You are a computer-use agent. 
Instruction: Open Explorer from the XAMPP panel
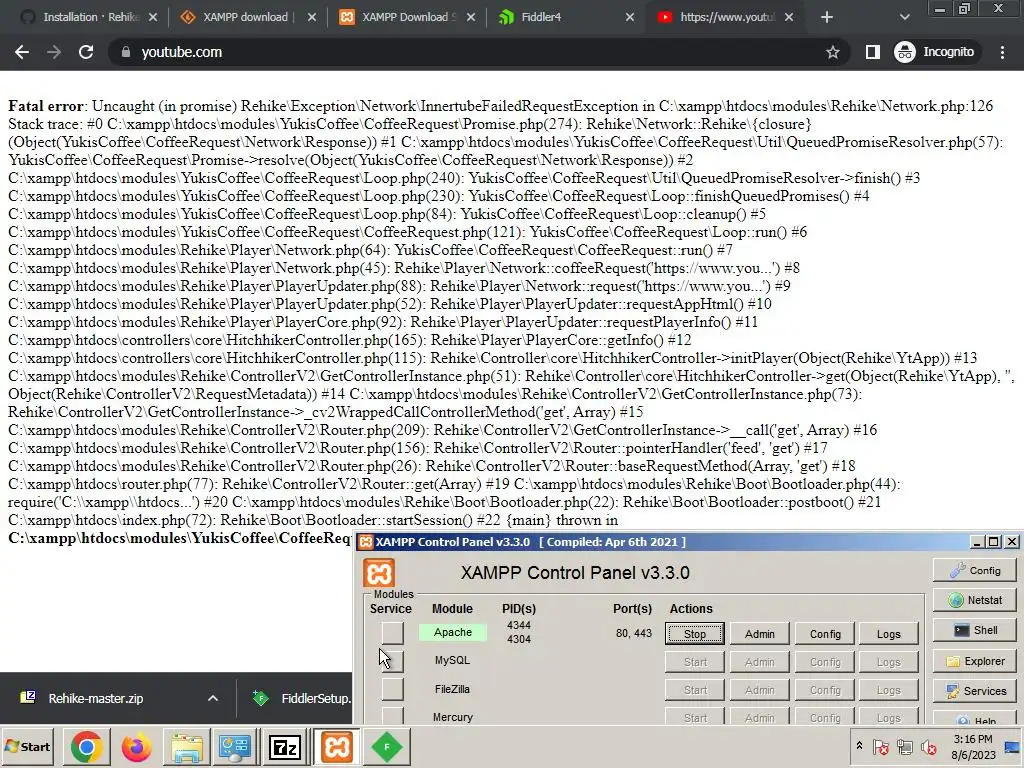tap(974, 661)
